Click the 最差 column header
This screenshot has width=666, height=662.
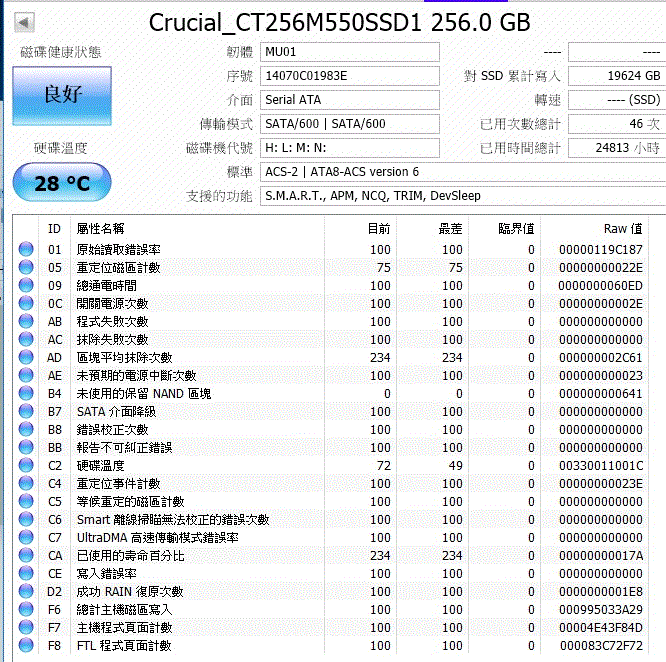pyautogui.click(x=450, y=229)
